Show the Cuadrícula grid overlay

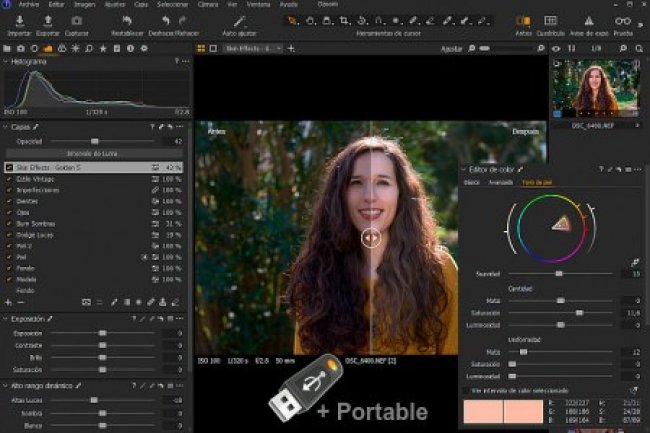pos(550,20)
